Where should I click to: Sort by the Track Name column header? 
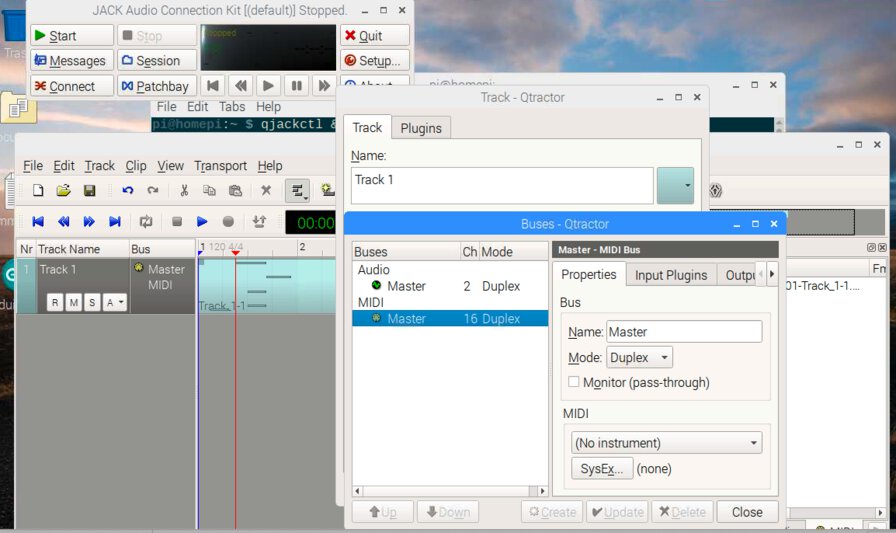click(82, 249)
